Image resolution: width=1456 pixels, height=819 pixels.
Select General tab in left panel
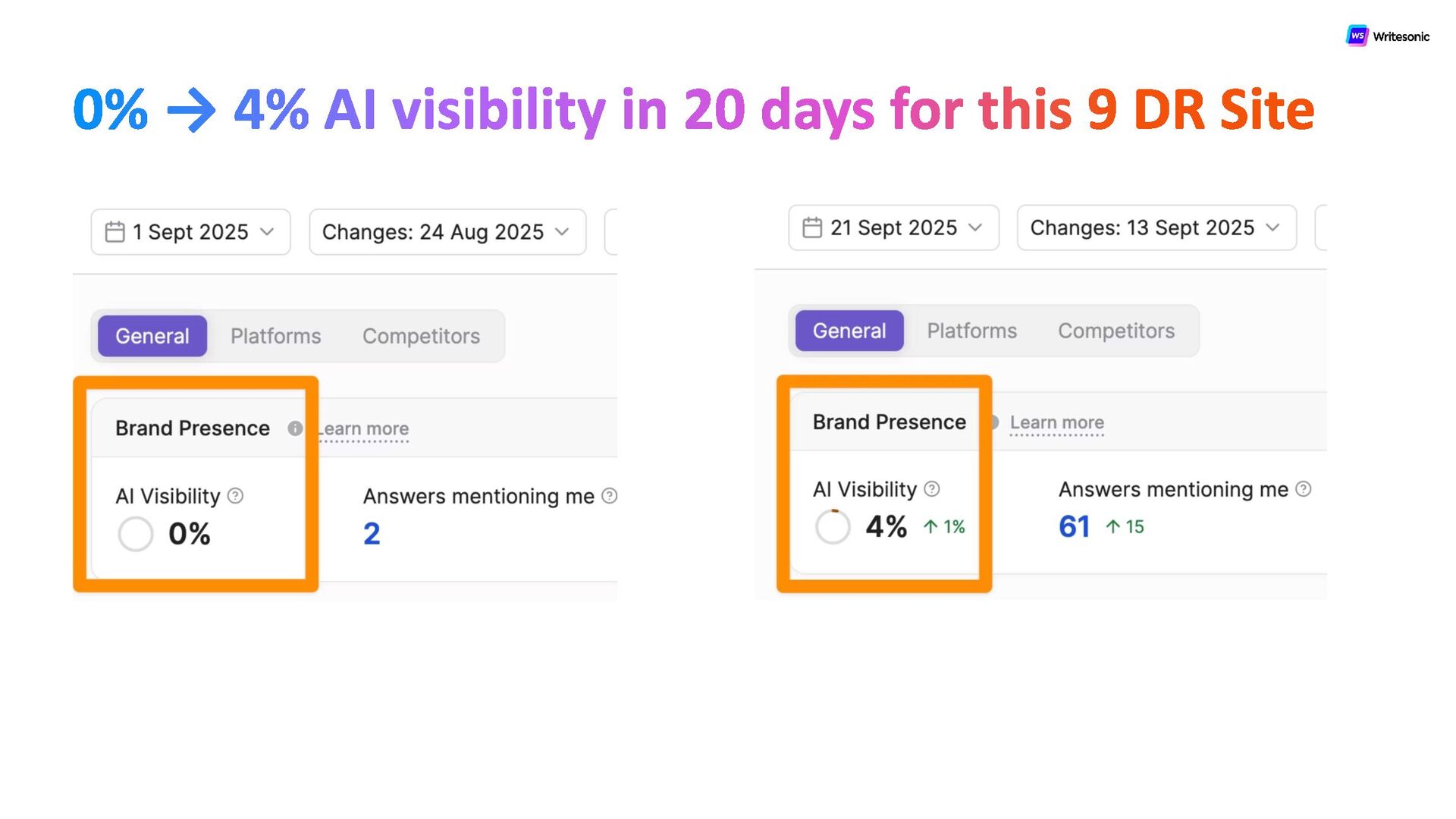coord(152,336)
